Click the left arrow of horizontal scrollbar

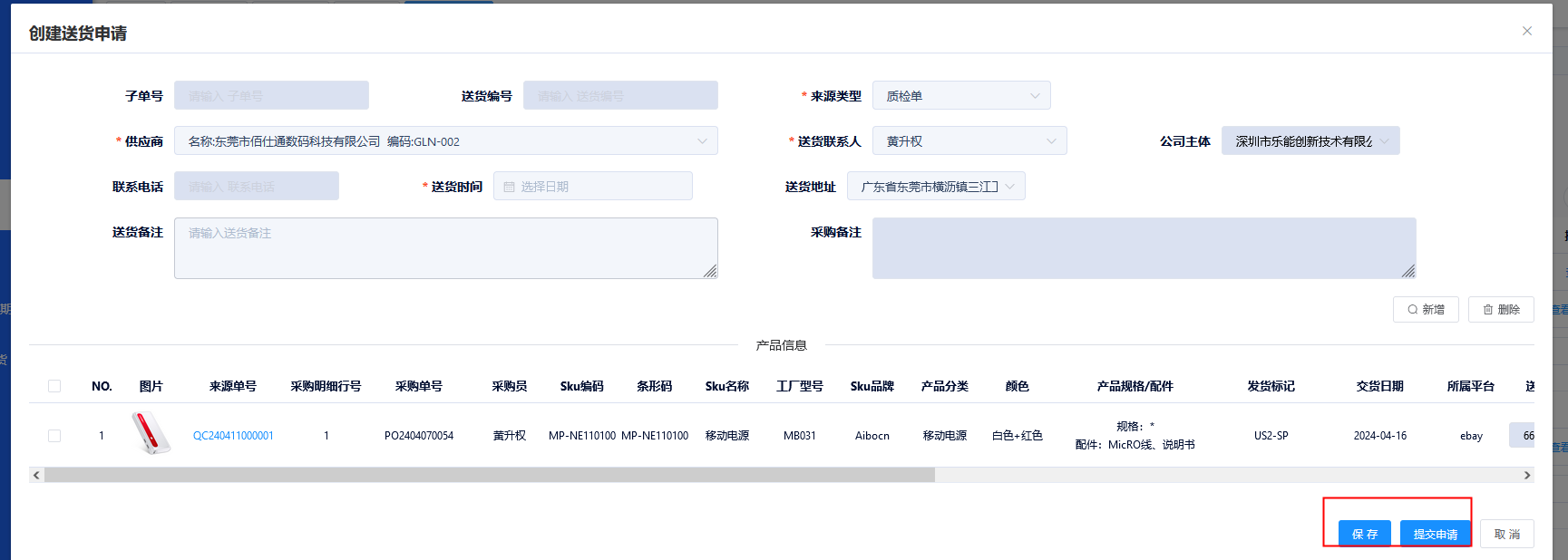click(x=36, y=475)
